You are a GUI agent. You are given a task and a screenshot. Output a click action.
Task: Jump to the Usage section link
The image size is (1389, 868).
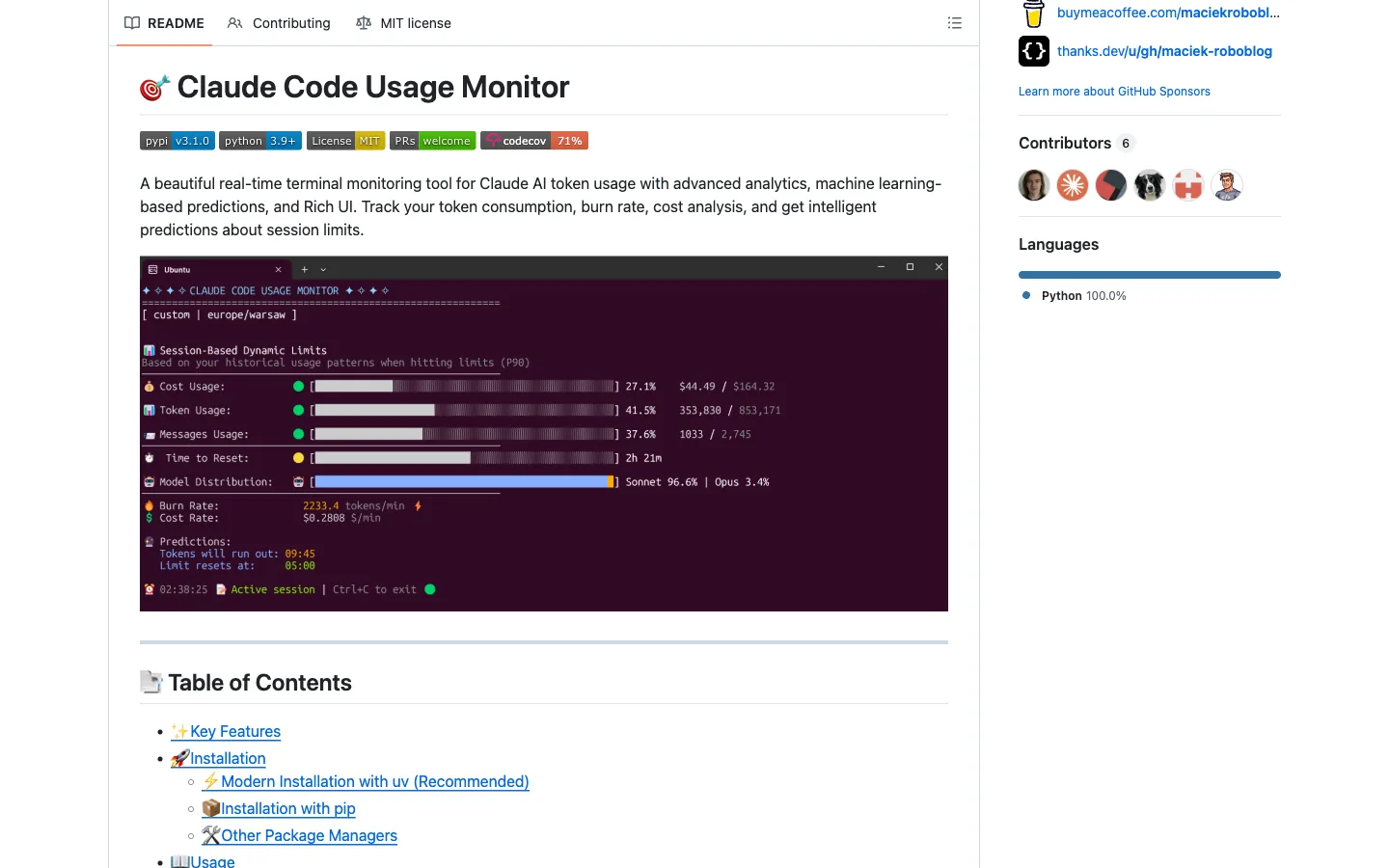coord(203,861)
